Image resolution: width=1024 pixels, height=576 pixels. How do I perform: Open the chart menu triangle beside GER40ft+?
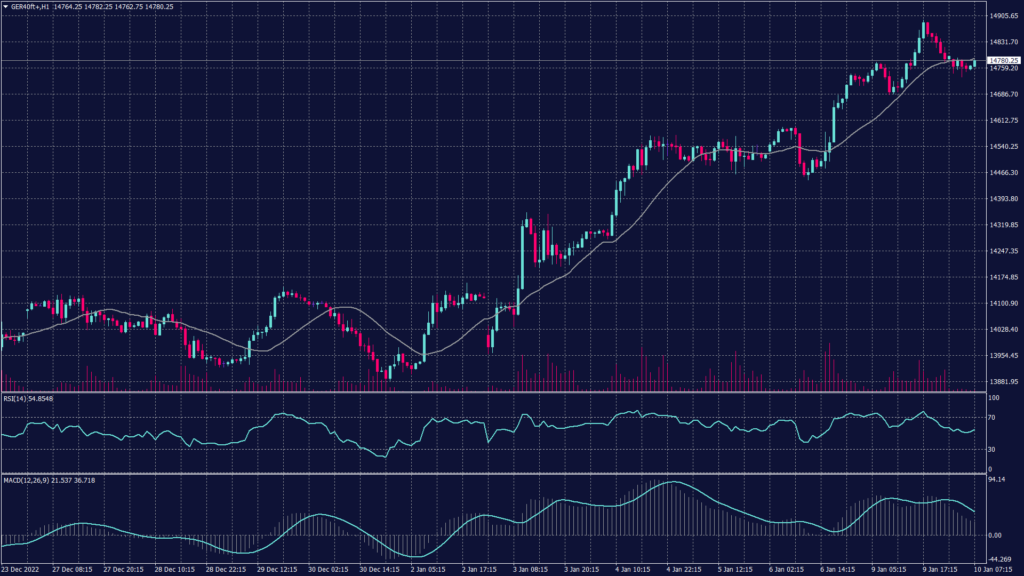coord(5,6)
